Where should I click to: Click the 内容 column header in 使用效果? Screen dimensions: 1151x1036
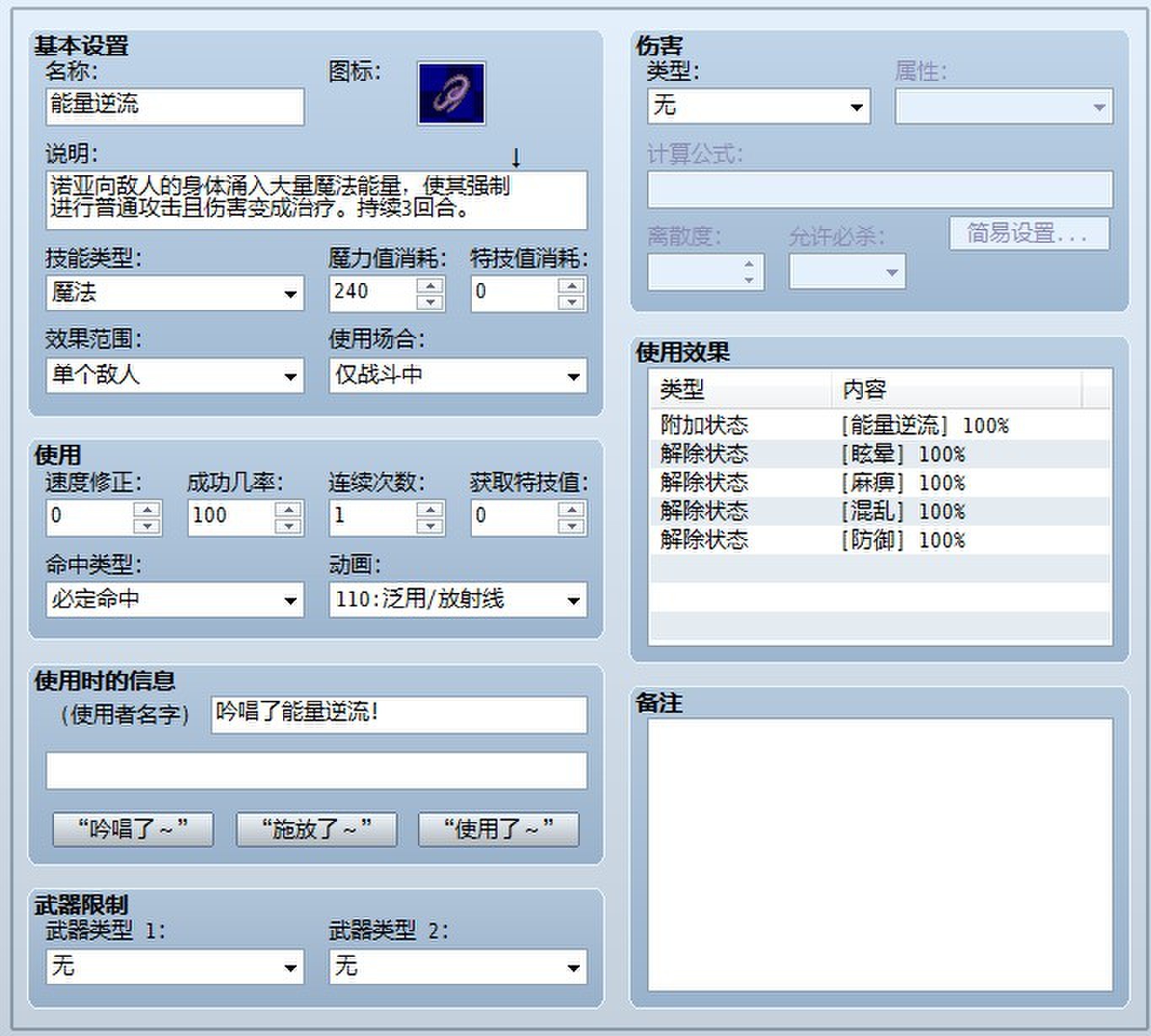(956, 389)
